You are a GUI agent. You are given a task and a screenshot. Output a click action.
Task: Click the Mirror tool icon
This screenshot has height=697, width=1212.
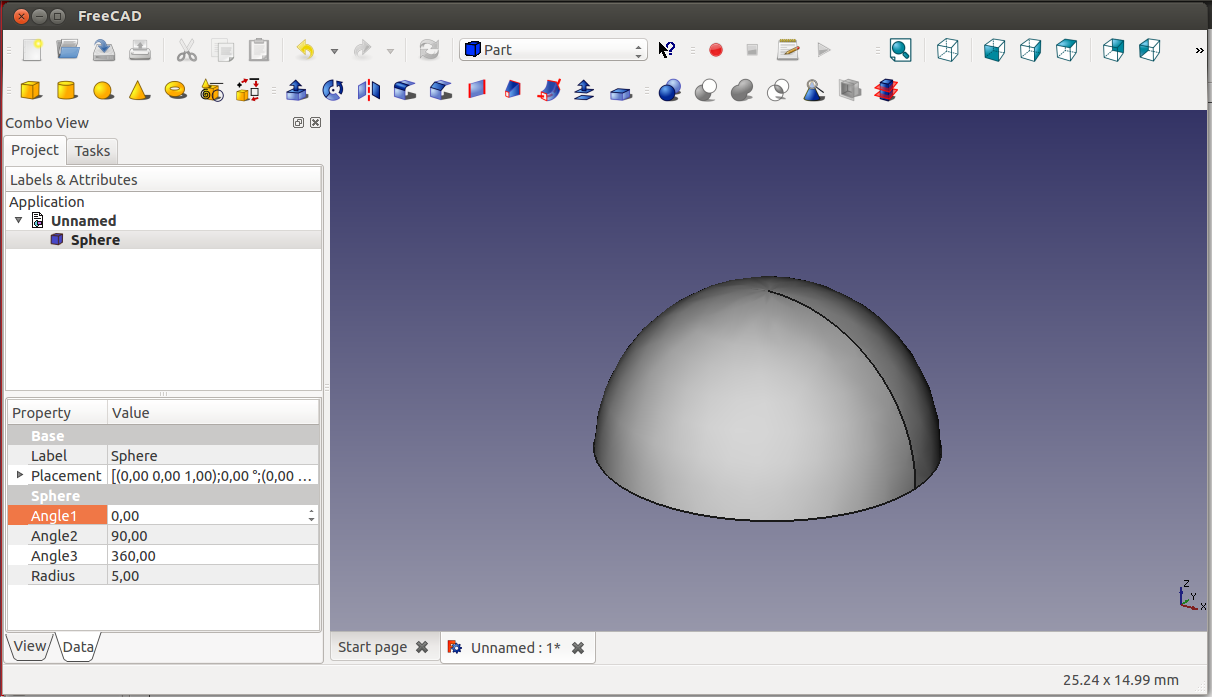pyautogui.click(x=369, y=91)
